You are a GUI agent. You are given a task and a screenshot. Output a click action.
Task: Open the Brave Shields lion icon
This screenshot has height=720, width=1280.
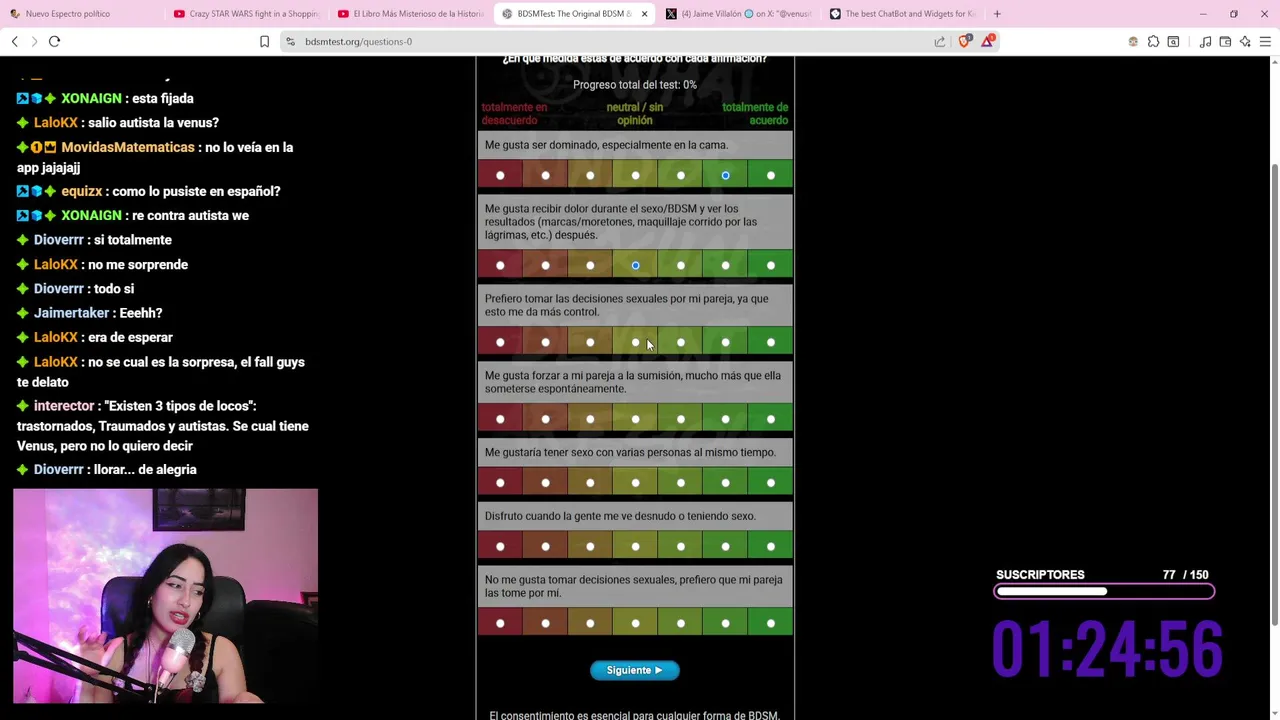click(x=965, y=41)
